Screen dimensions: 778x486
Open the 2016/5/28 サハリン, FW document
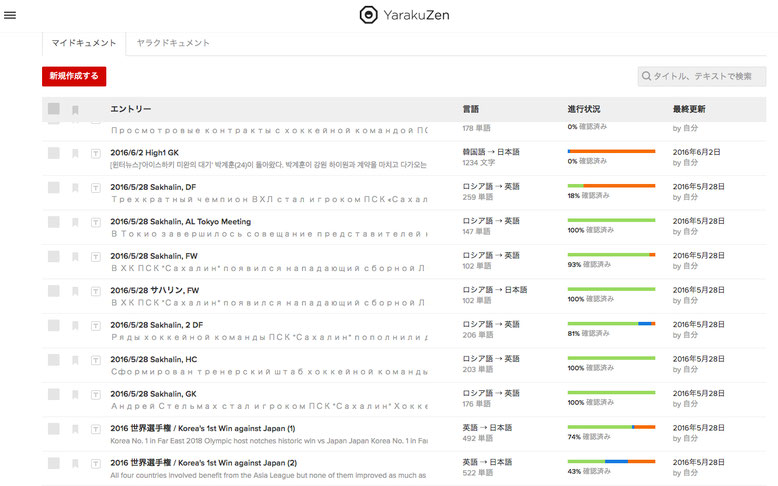pos(155,290)
